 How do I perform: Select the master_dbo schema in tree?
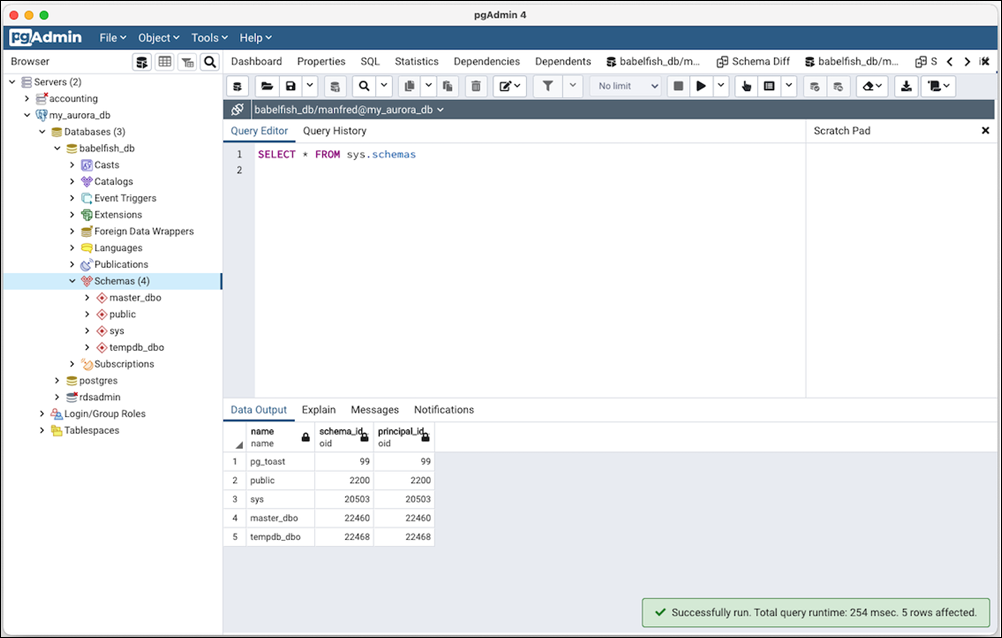click(135, 298)
